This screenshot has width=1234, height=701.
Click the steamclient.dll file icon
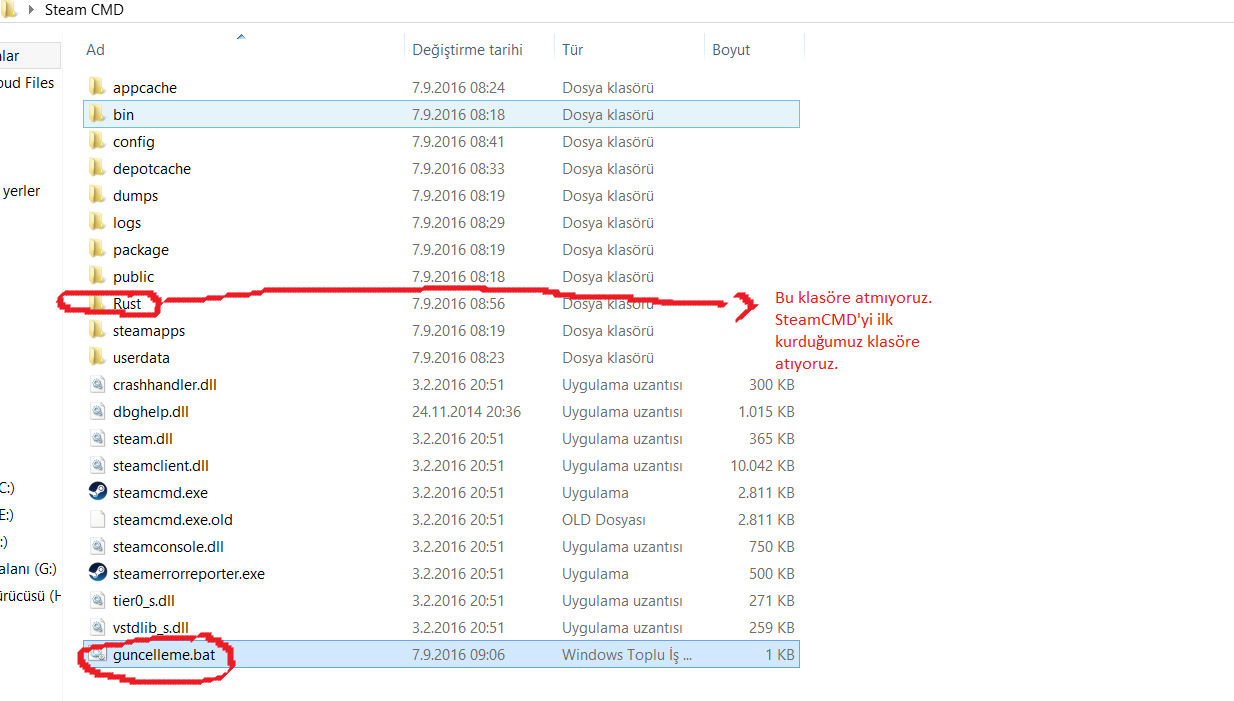(x=97, y=465)
